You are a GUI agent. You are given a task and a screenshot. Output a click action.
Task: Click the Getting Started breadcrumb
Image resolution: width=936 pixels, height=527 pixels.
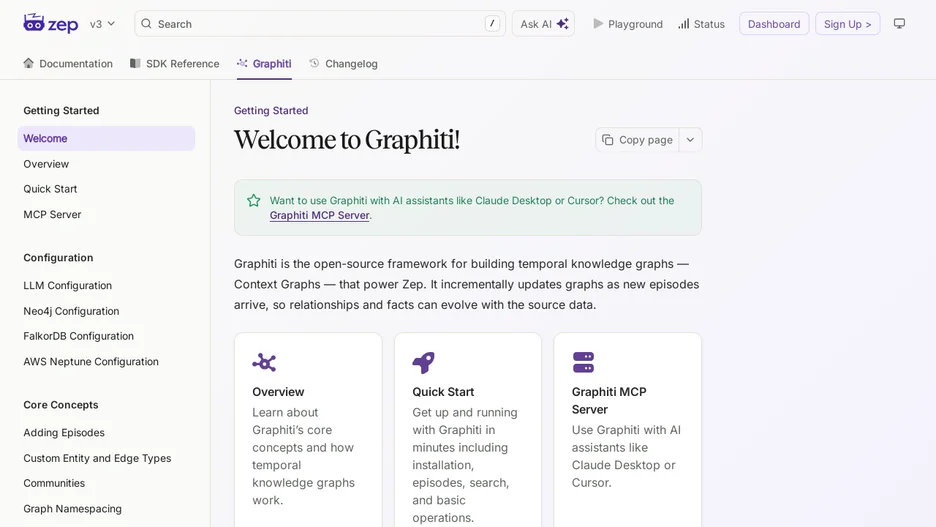coord(271,110)
